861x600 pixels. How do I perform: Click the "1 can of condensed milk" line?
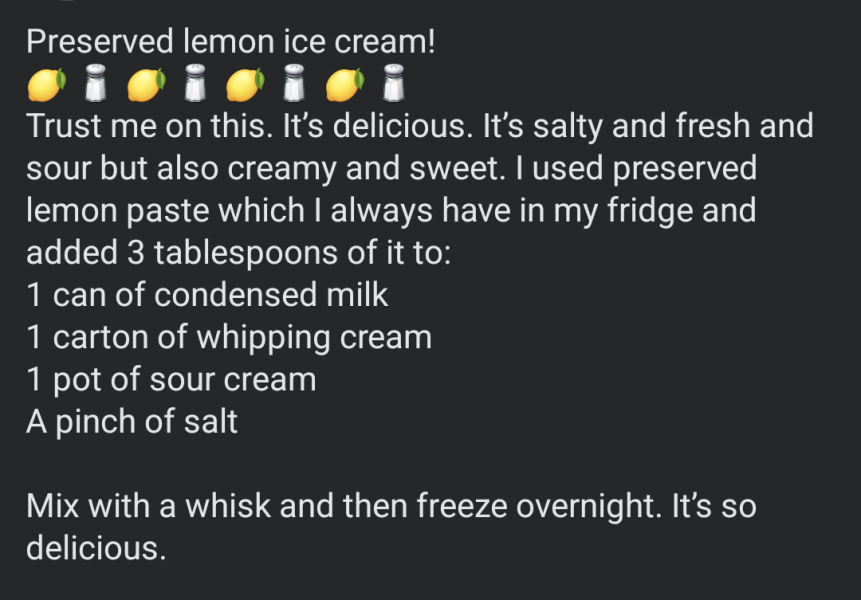(x=207, y=295)
